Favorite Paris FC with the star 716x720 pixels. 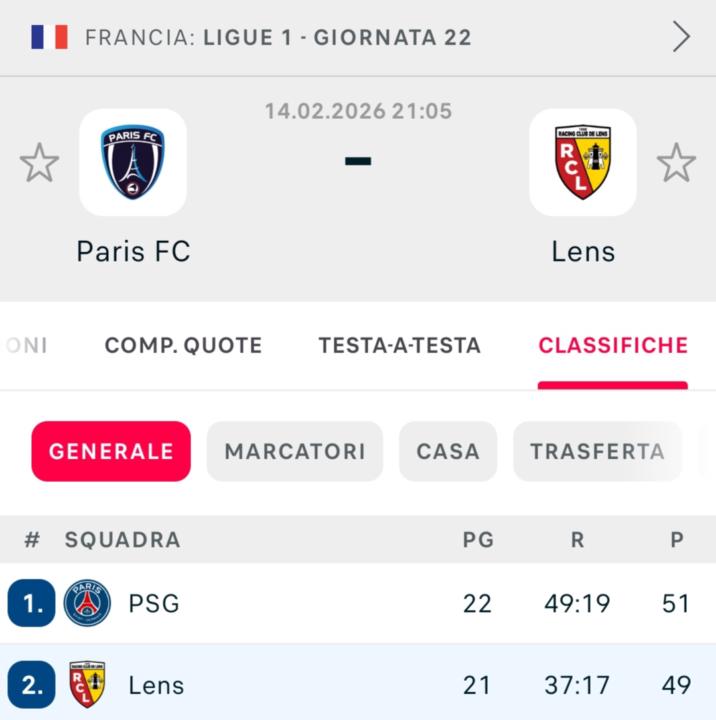pos(40,162)
